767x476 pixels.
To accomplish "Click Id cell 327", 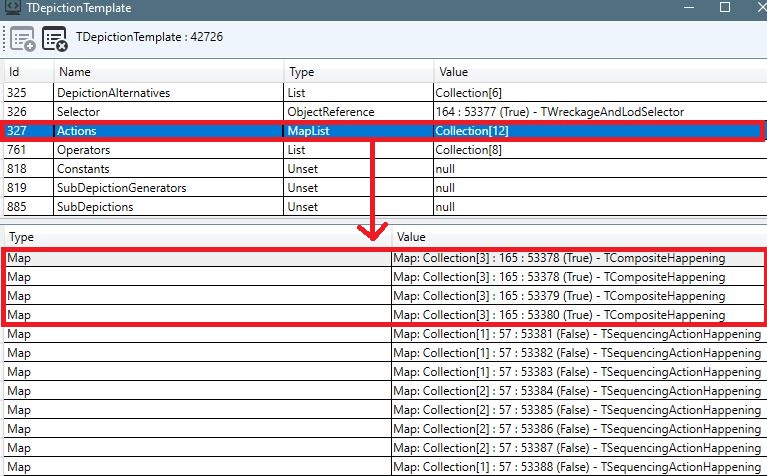I will [x=28, y=131].
